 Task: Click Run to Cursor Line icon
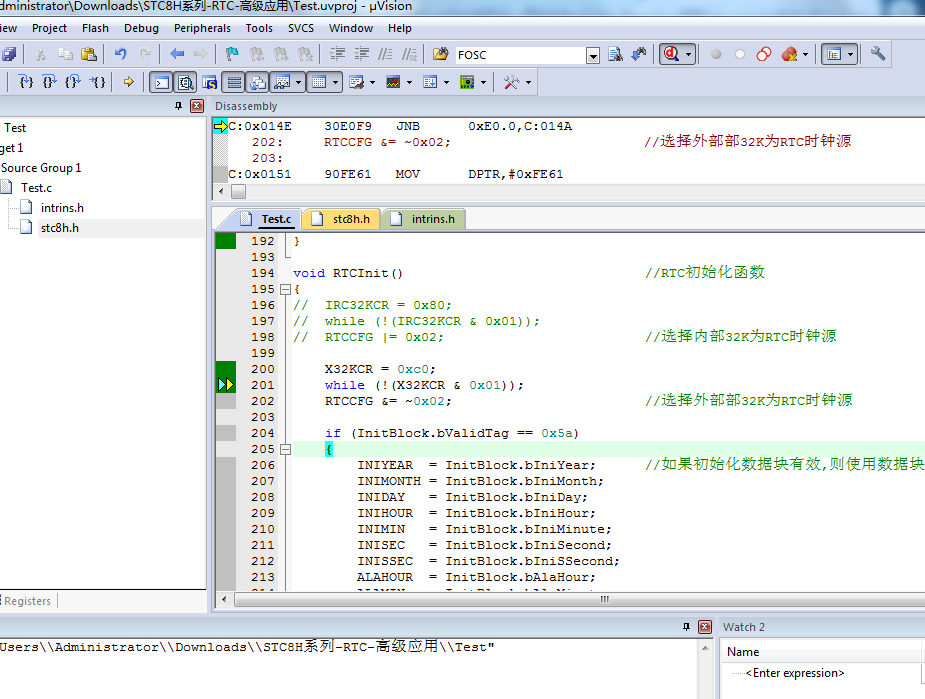(x=97, y=82)
